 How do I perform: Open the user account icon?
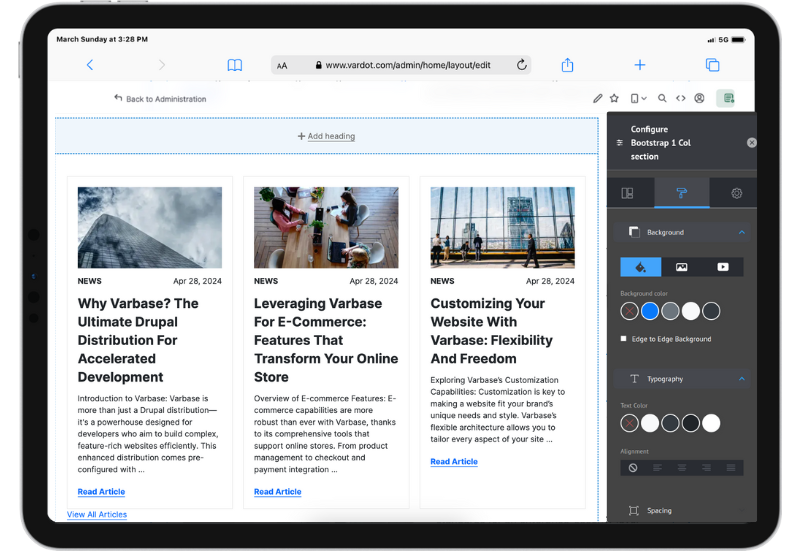699,98
